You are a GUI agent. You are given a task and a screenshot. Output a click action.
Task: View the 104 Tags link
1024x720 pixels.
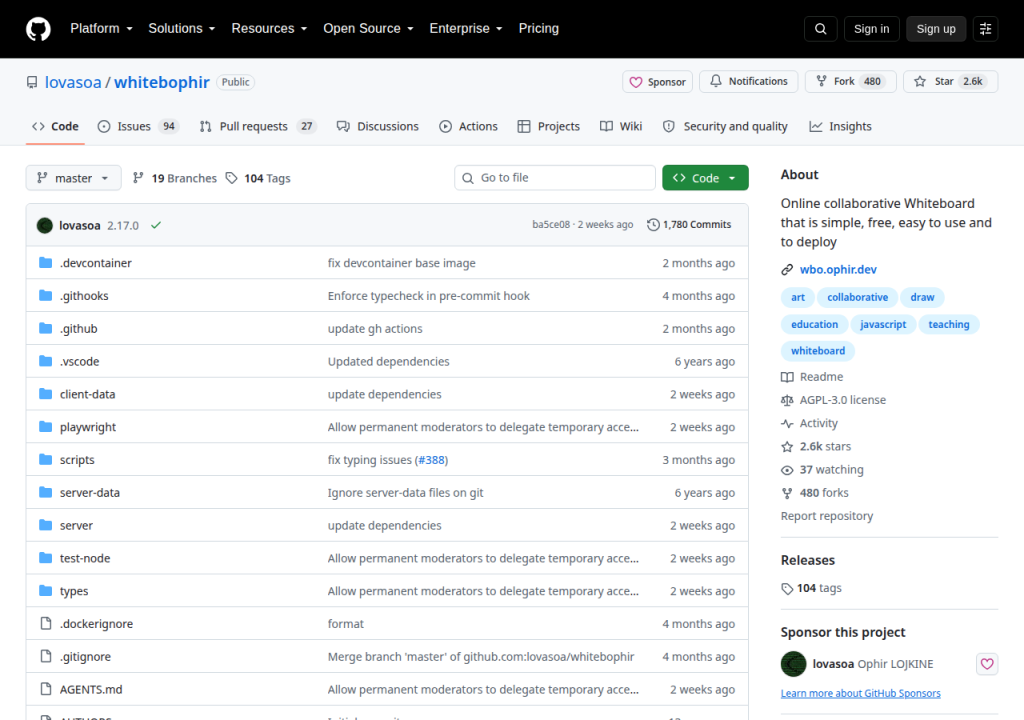click(258, 178)
